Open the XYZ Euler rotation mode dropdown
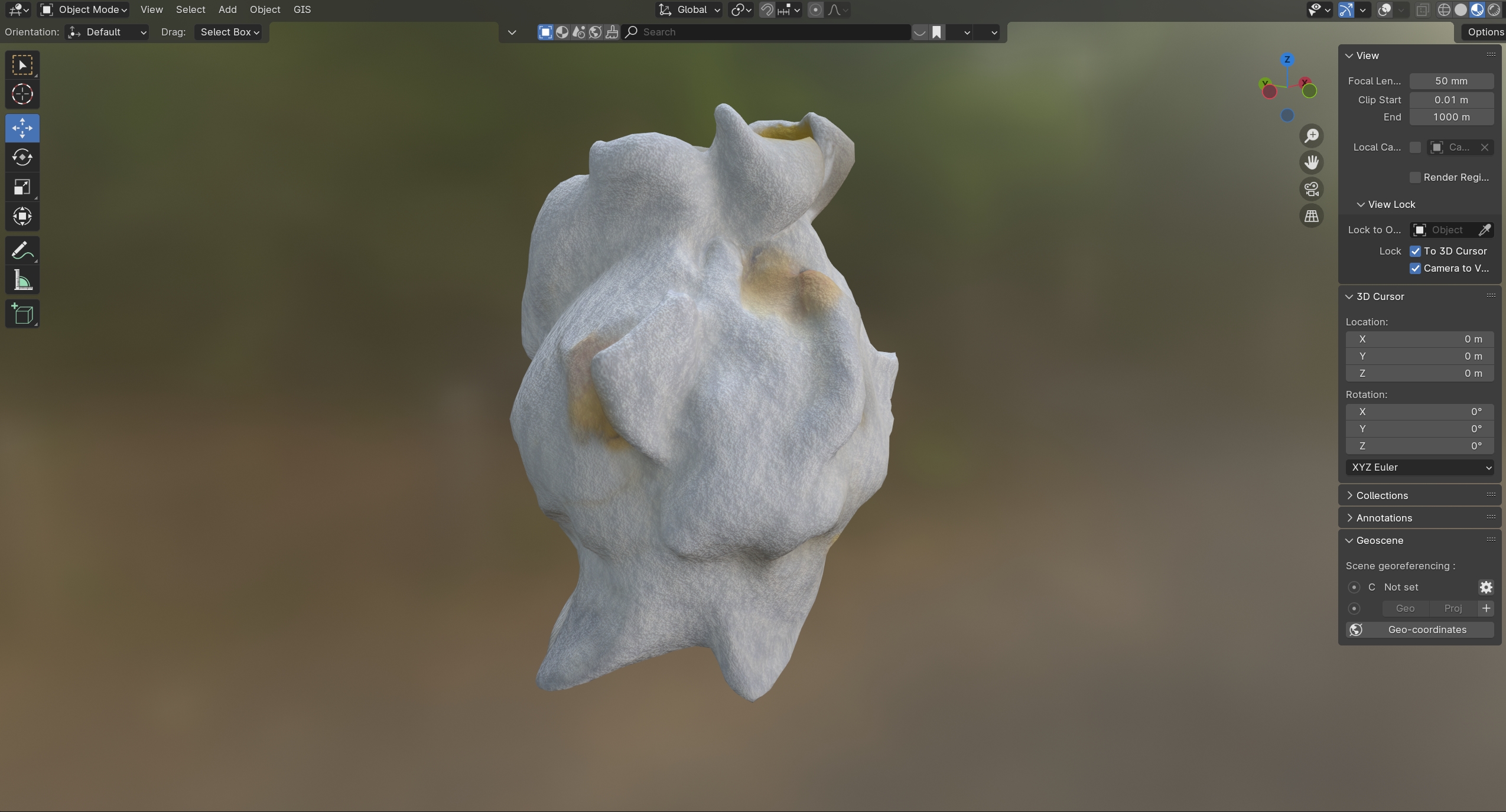Image resolution: width=1506 pixels, height=812 pixels. 1419,467
